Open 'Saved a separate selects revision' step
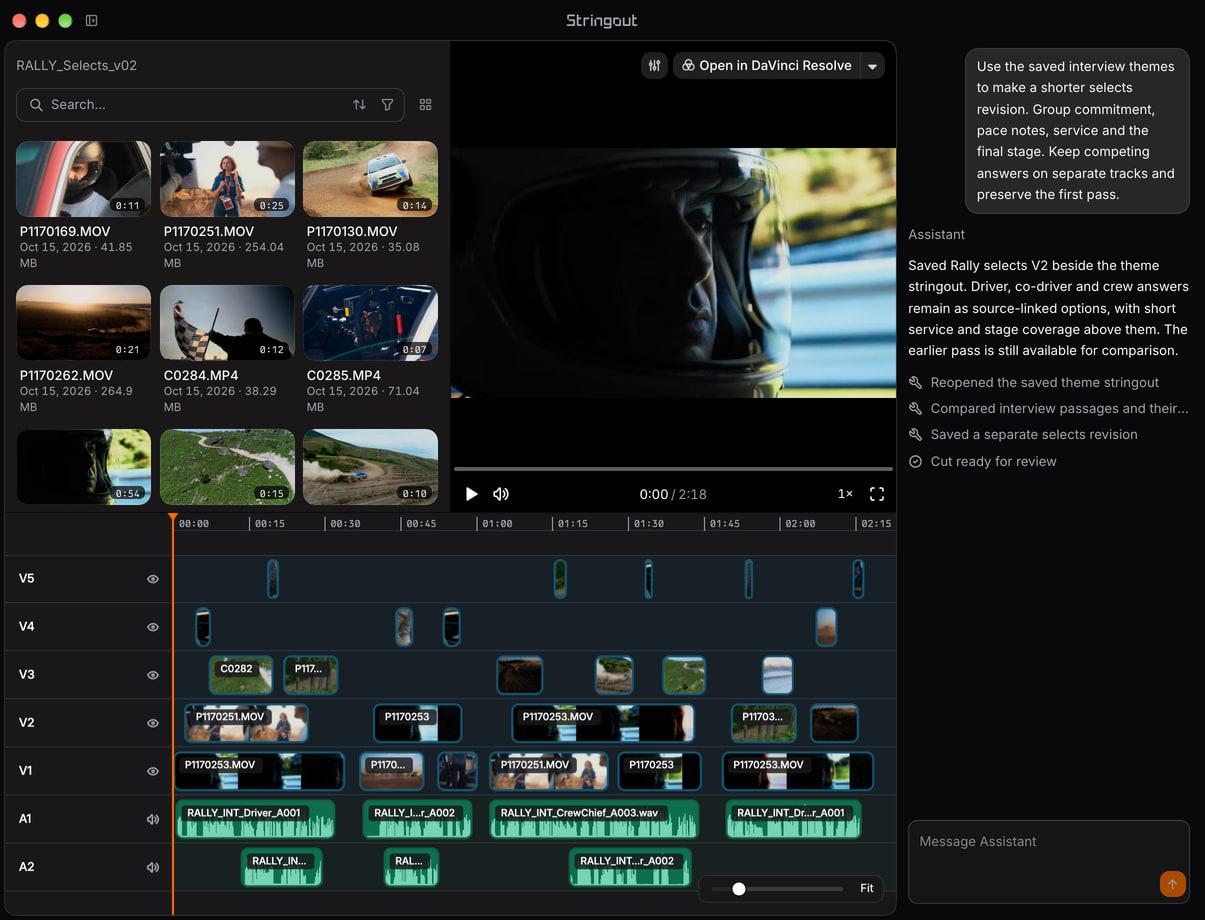The image size is (1205, 920). [1023, 434]
